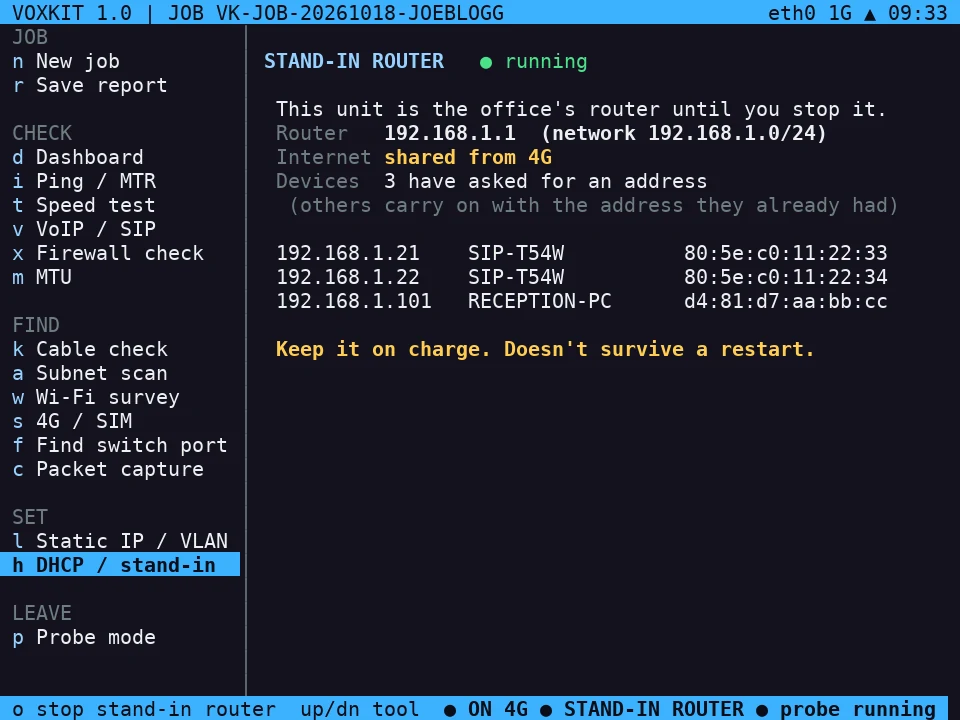Click 'o stop stand-in router' in the footer
The width and height of the screenshot is (960, 720).
[144, 709]
